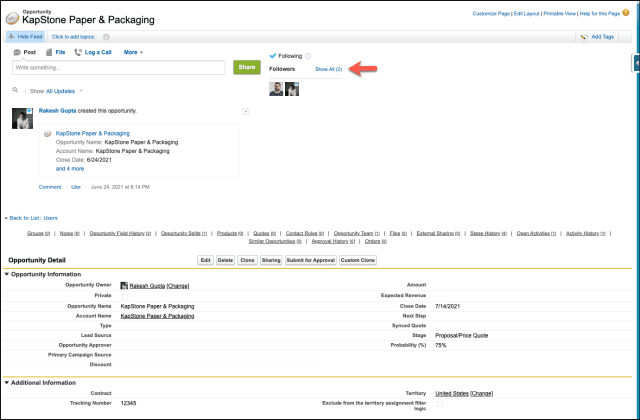Collapse the Additional Information section
Image resolution: width=640 pixels, height=420 pixels.
pos(7,382)
